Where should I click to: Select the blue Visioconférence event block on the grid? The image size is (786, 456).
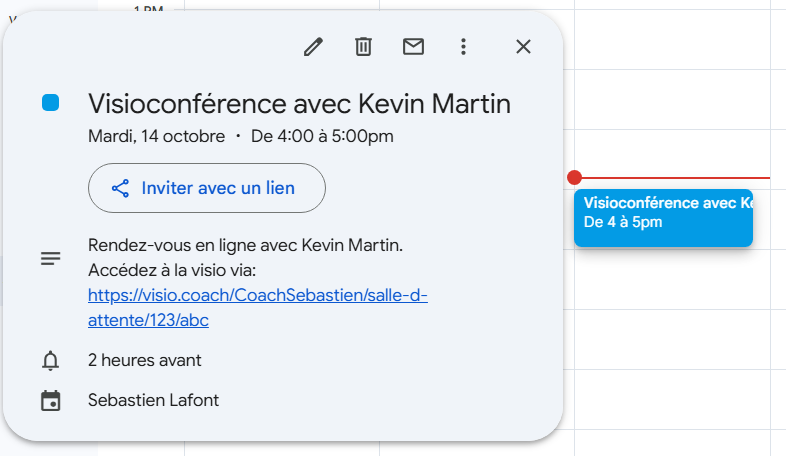pyautogui.click(x=663, y=218)
